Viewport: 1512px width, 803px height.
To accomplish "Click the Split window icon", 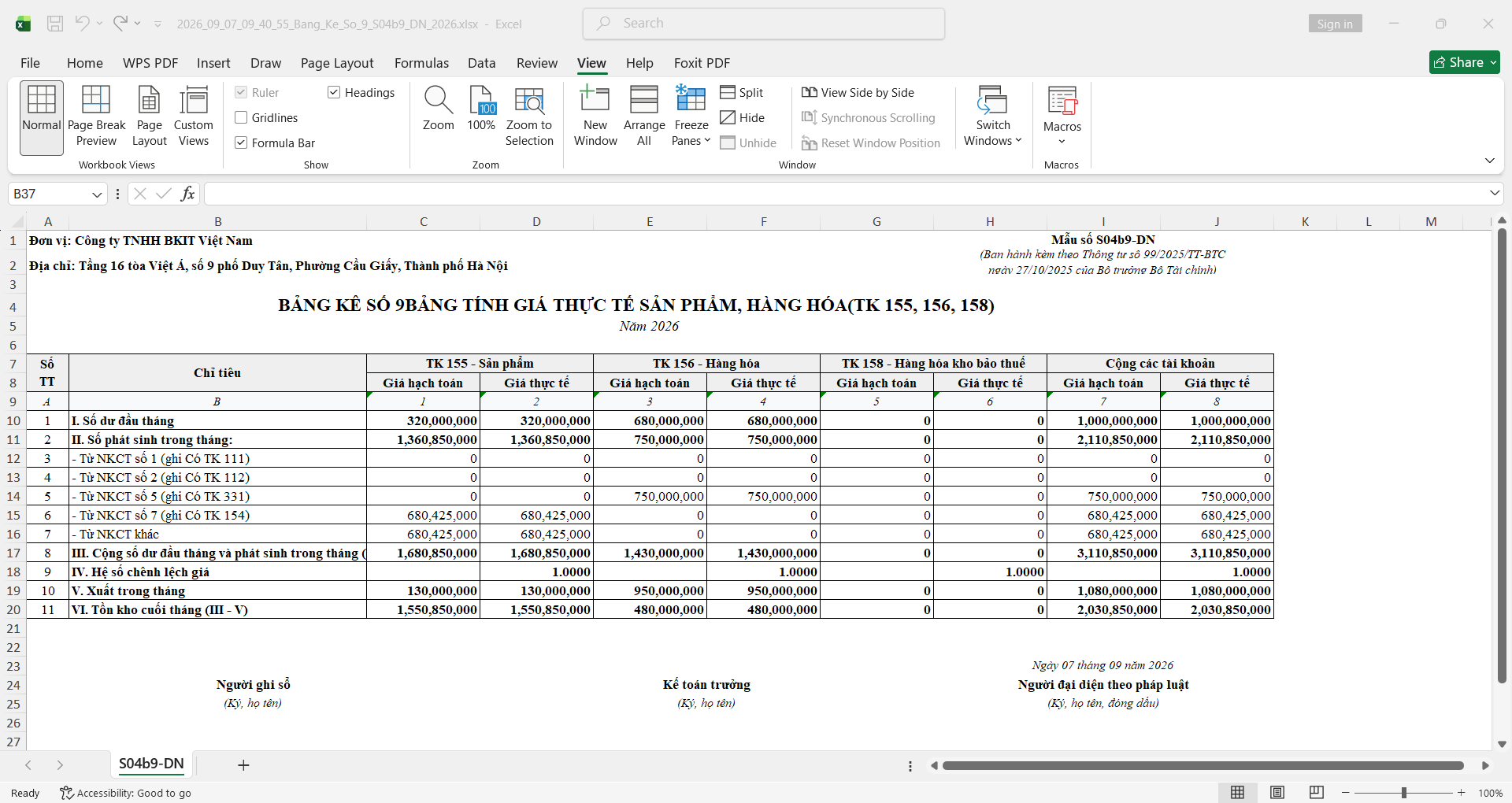I will (728, 93).
